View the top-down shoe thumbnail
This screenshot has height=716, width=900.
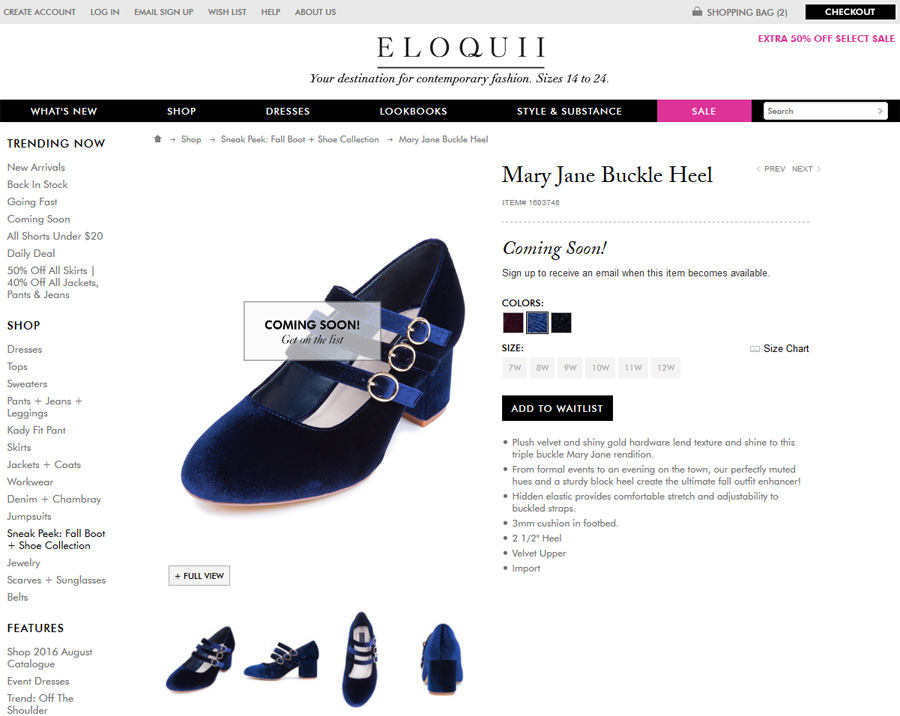360,659
